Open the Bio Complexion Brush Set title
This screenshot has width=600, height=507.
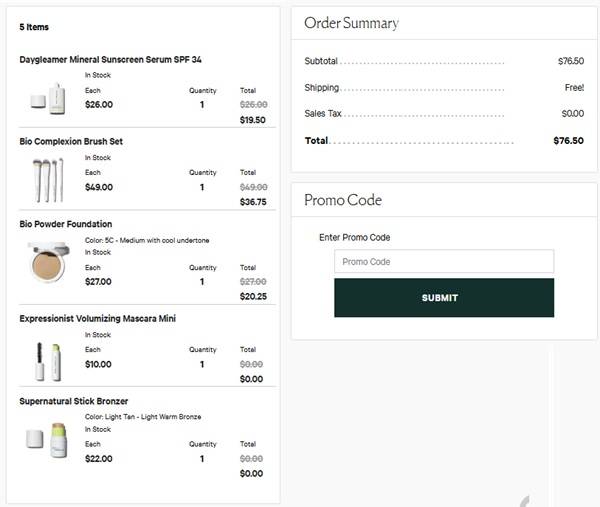71,142
